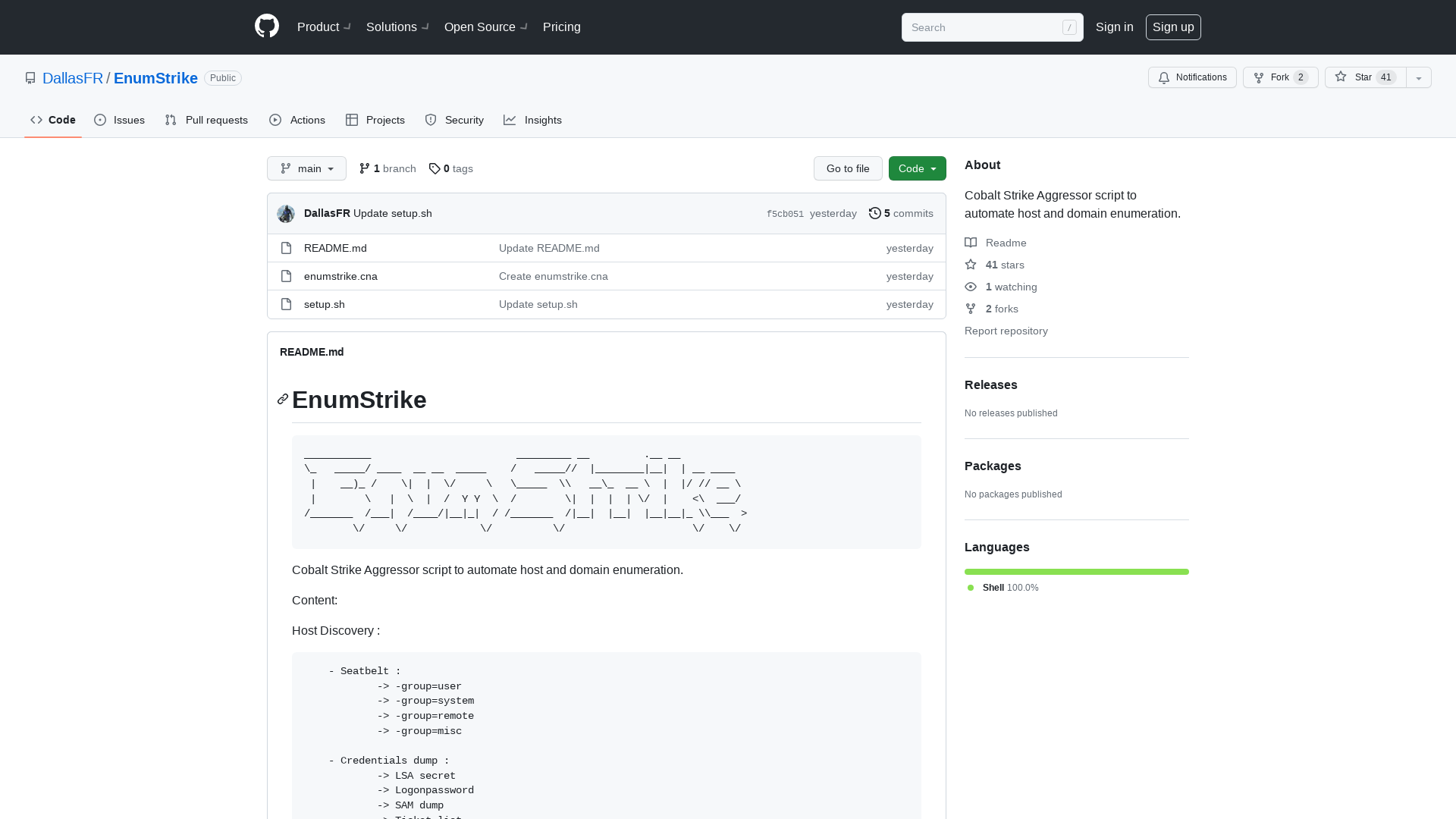This screenshot has height=819, width=1456.
Task: Click the Code tab icon
Action: (36, 119)
